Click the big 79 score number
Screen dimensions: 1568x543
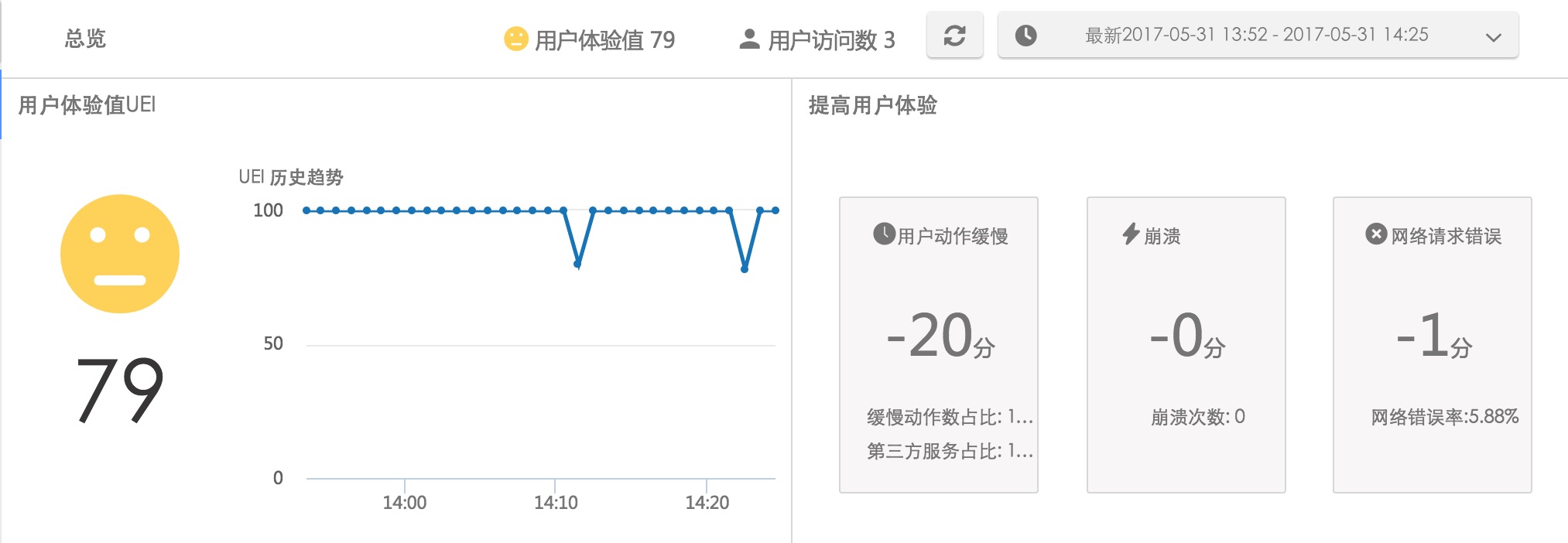pos(119,391)
